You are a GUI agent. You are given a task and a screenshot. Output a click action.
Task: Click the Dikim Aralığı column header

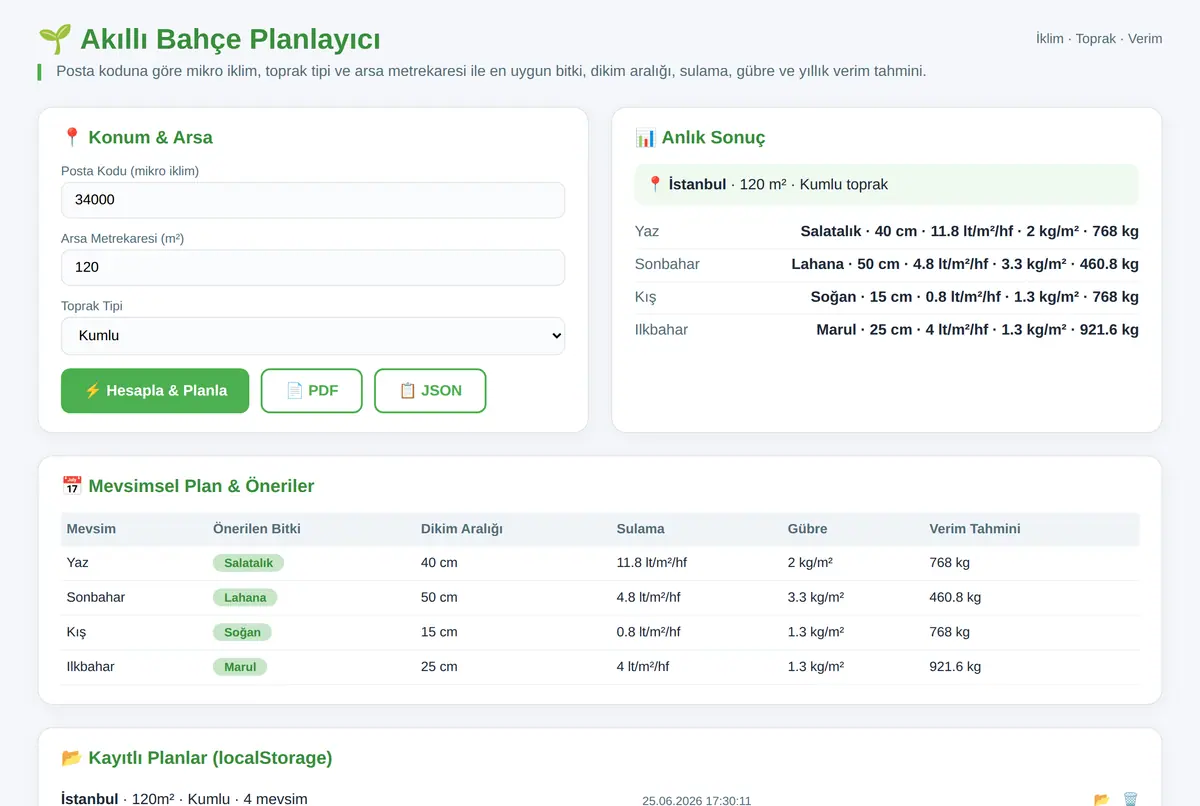pos(462,529)
